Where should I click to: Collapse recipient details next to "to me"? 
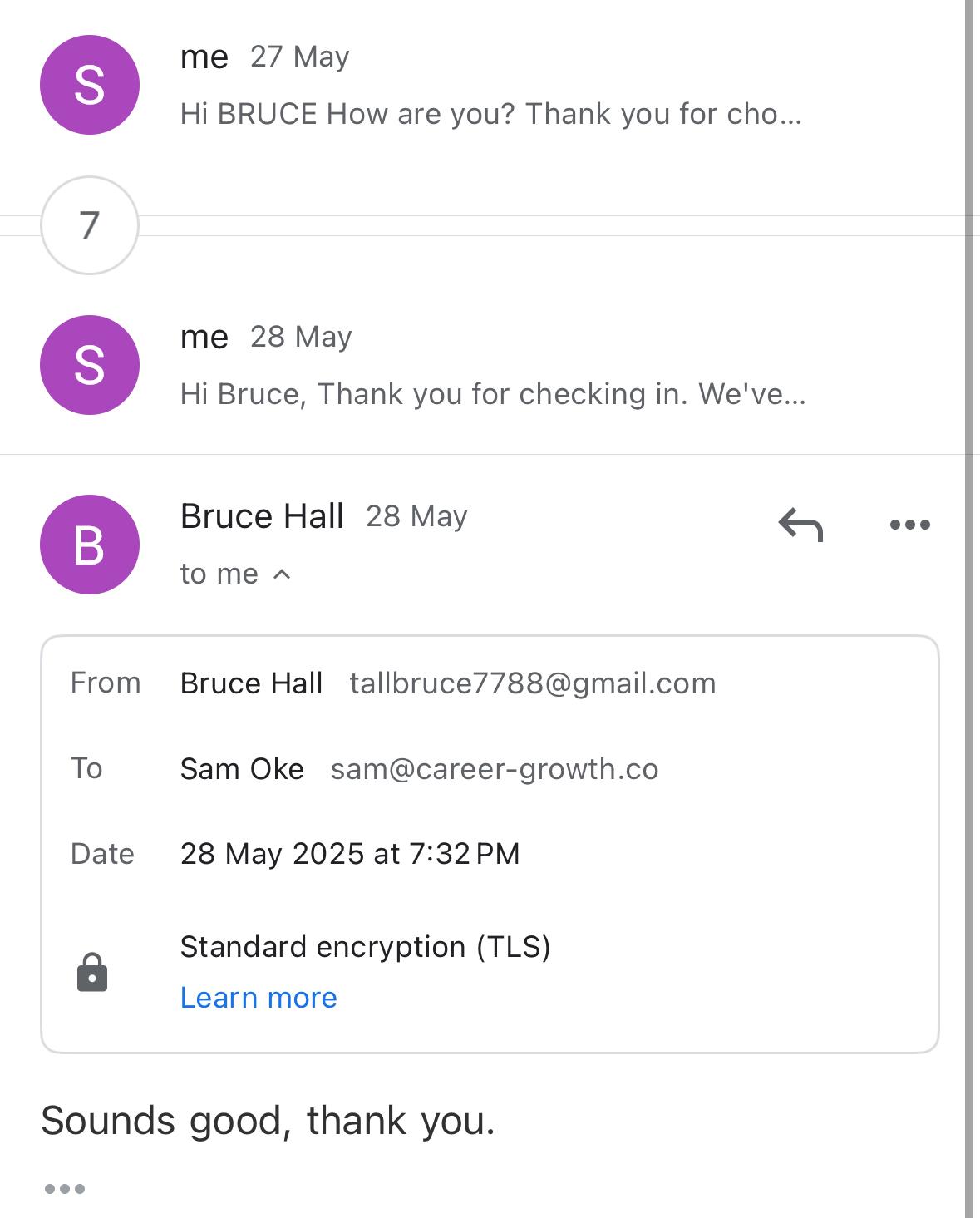tap(282, 574)
